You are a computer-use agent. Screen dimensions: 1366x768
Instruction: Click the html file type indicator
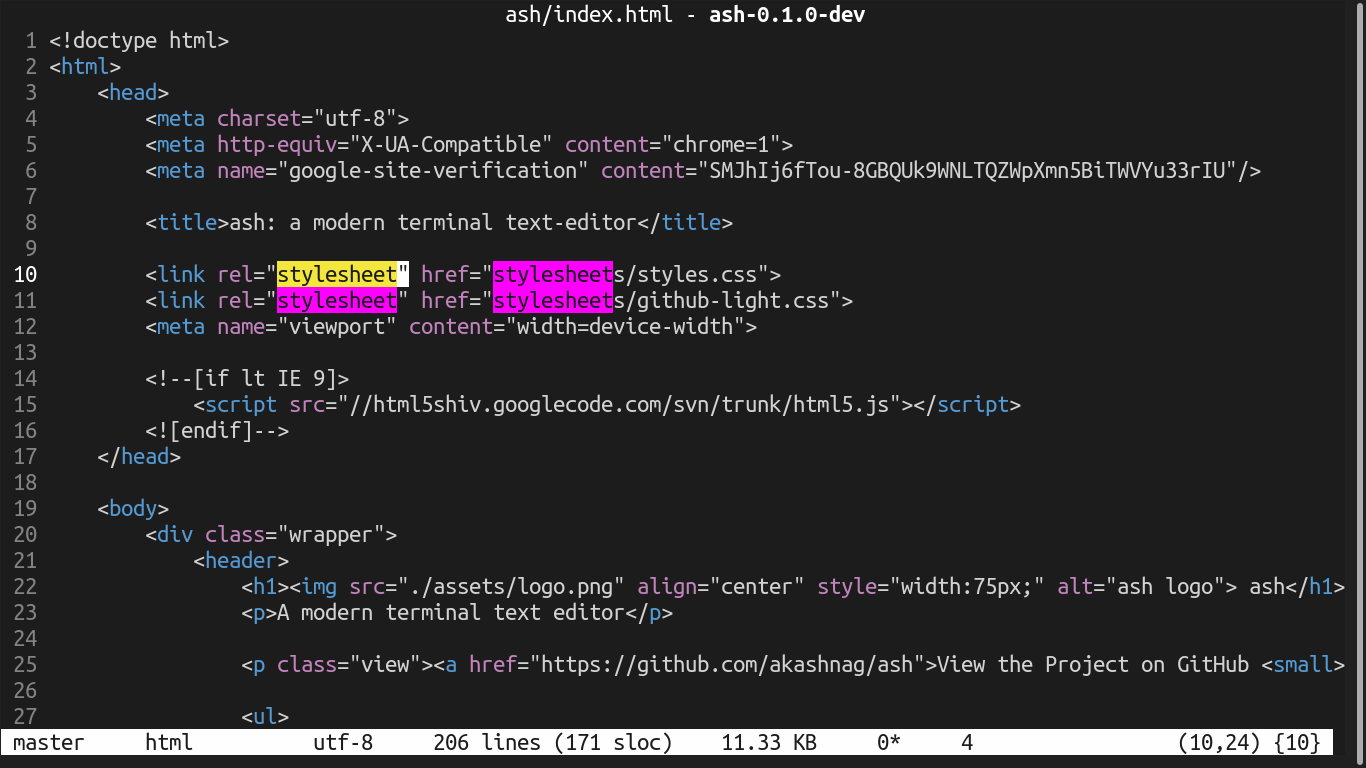tap(168, 742)
